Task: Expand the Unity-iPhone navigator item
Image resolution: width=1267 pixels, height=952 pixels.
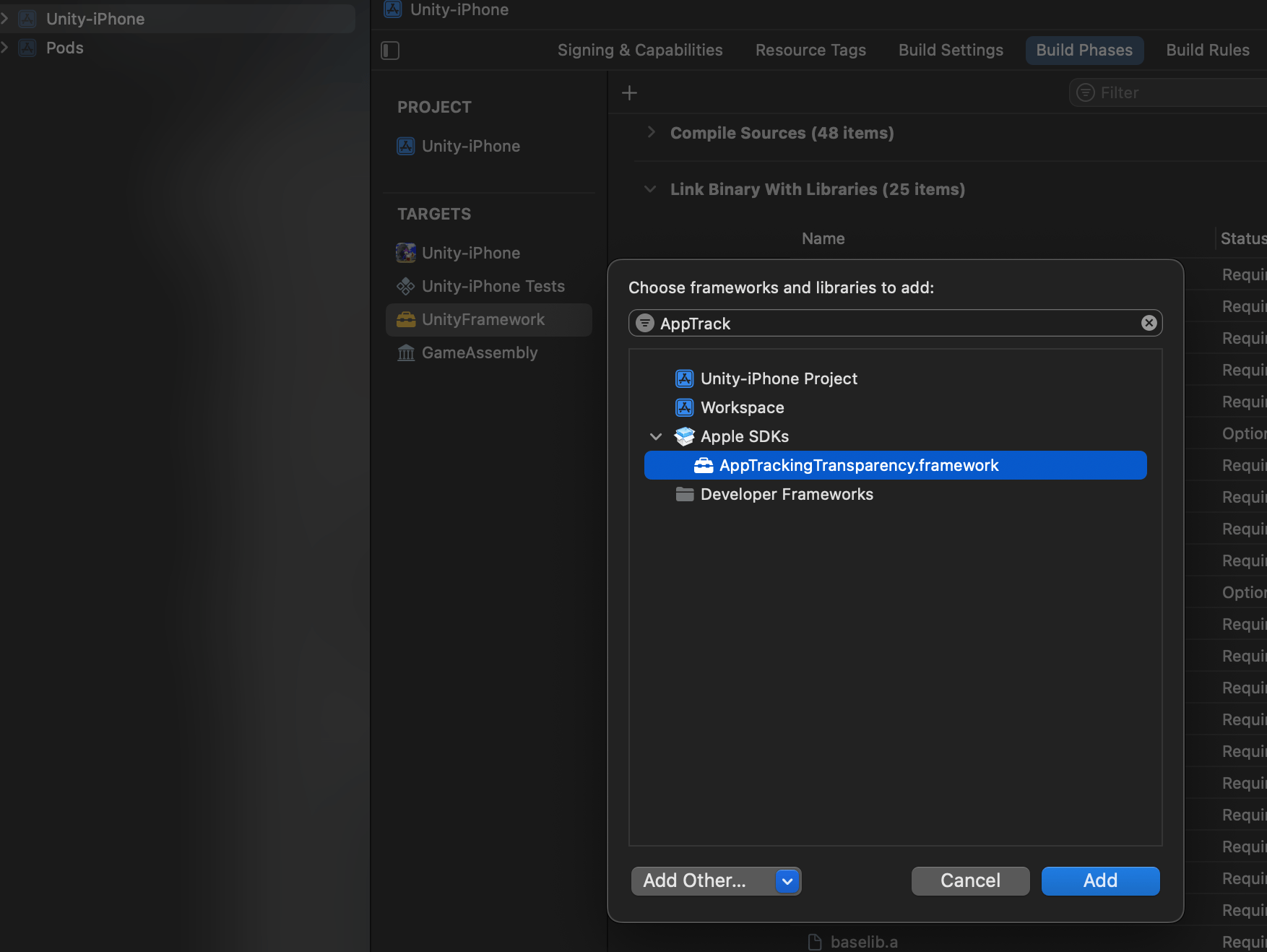Action: click(x=4, y=19)
